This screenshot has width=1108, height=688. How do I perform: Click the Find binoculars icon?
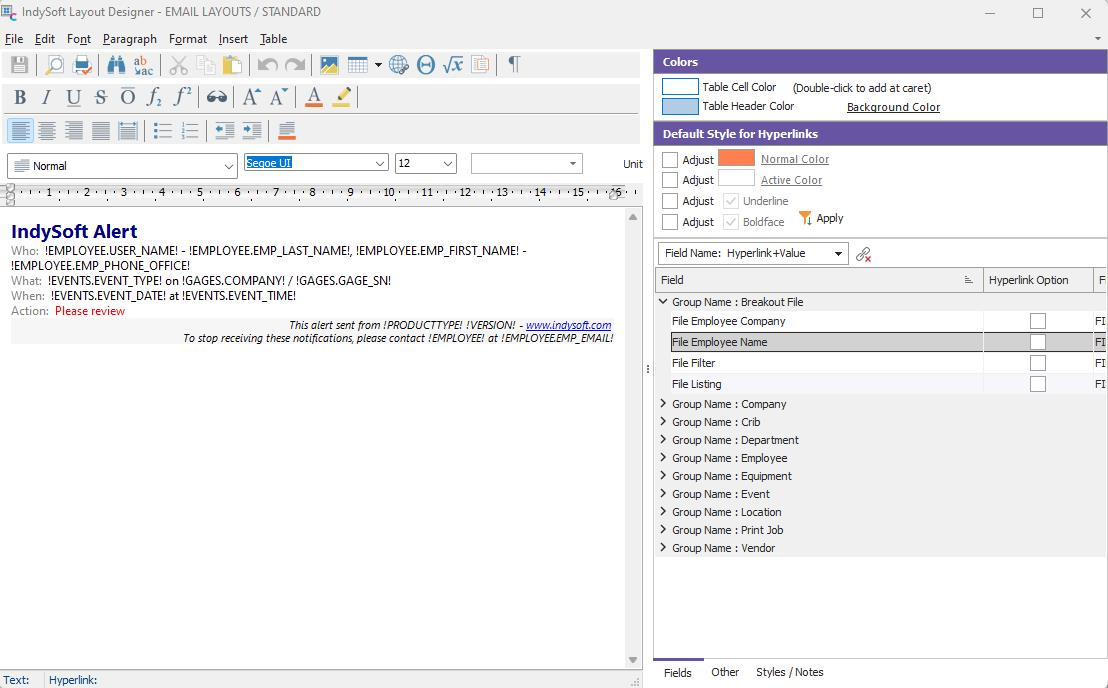click(x=116, y=65)
